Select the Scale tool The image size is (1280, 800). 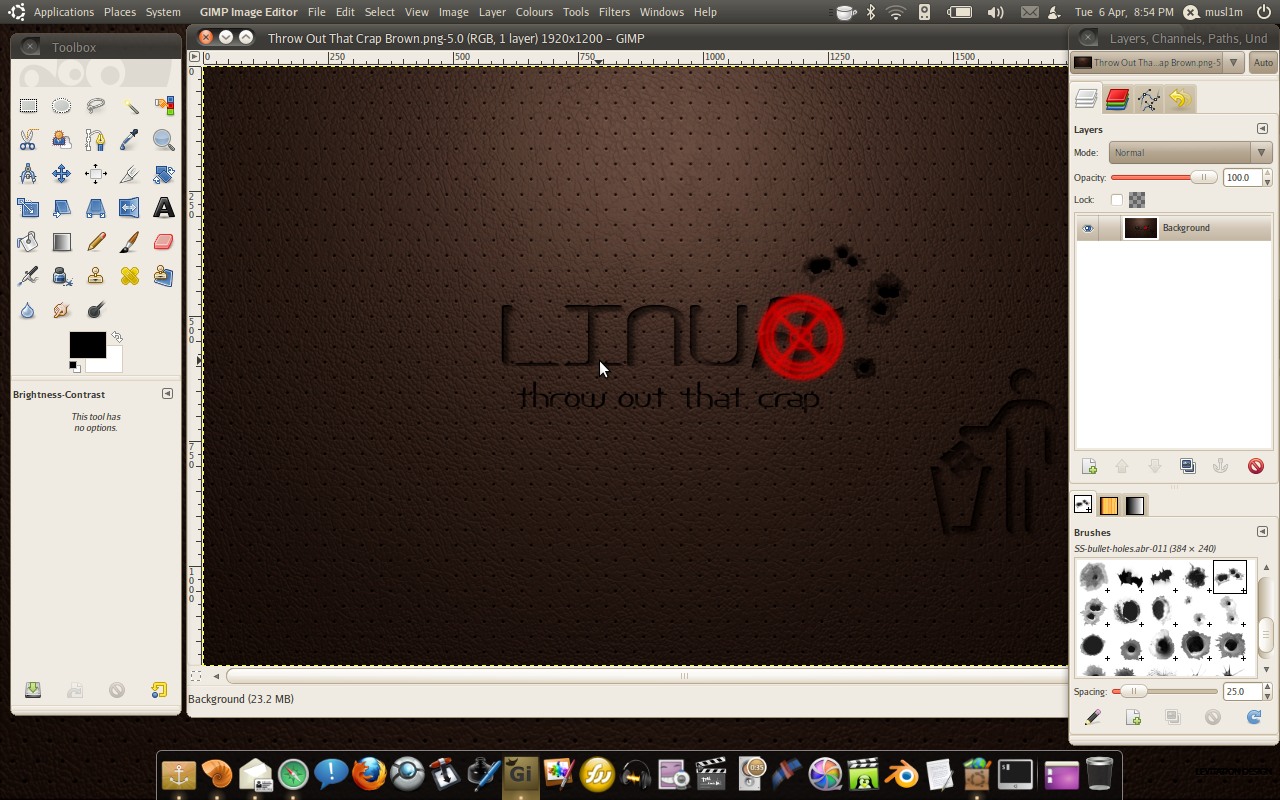(x=28, y=208)
